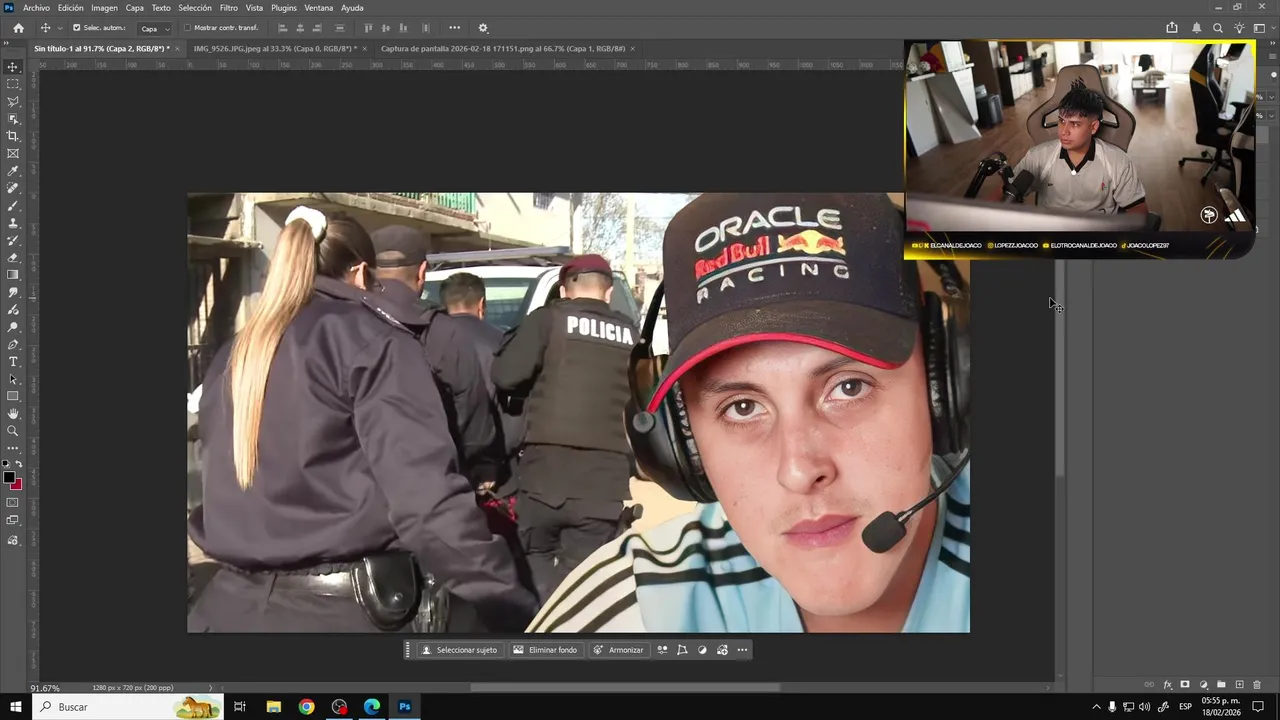1280x720 pixels.
Task: Click Seleccionar sujeto button
Action: point(459,650)
